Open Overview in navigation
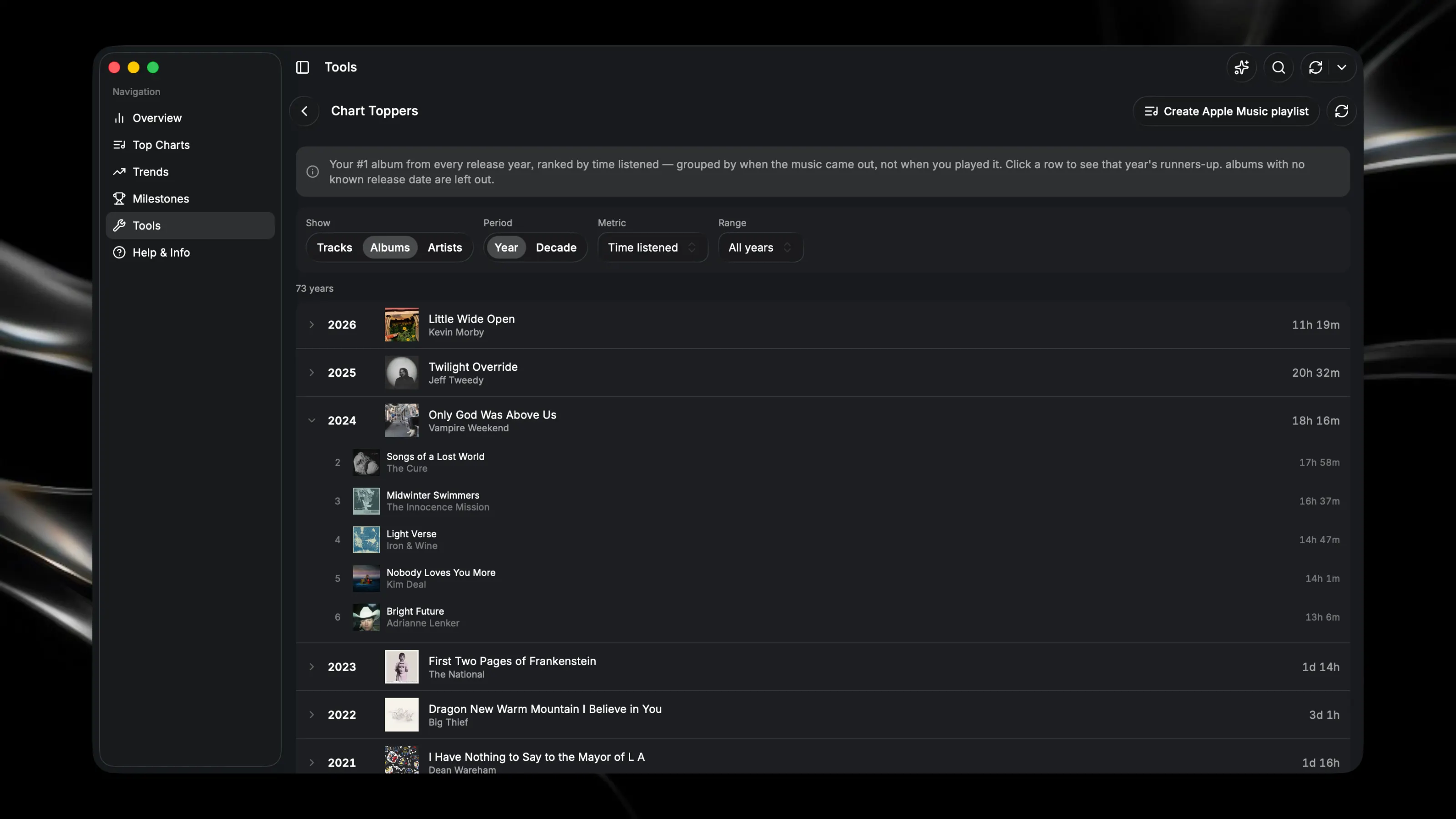This screenshot has height=819, width=1456. pyautogui.click(x=190, y=117)
